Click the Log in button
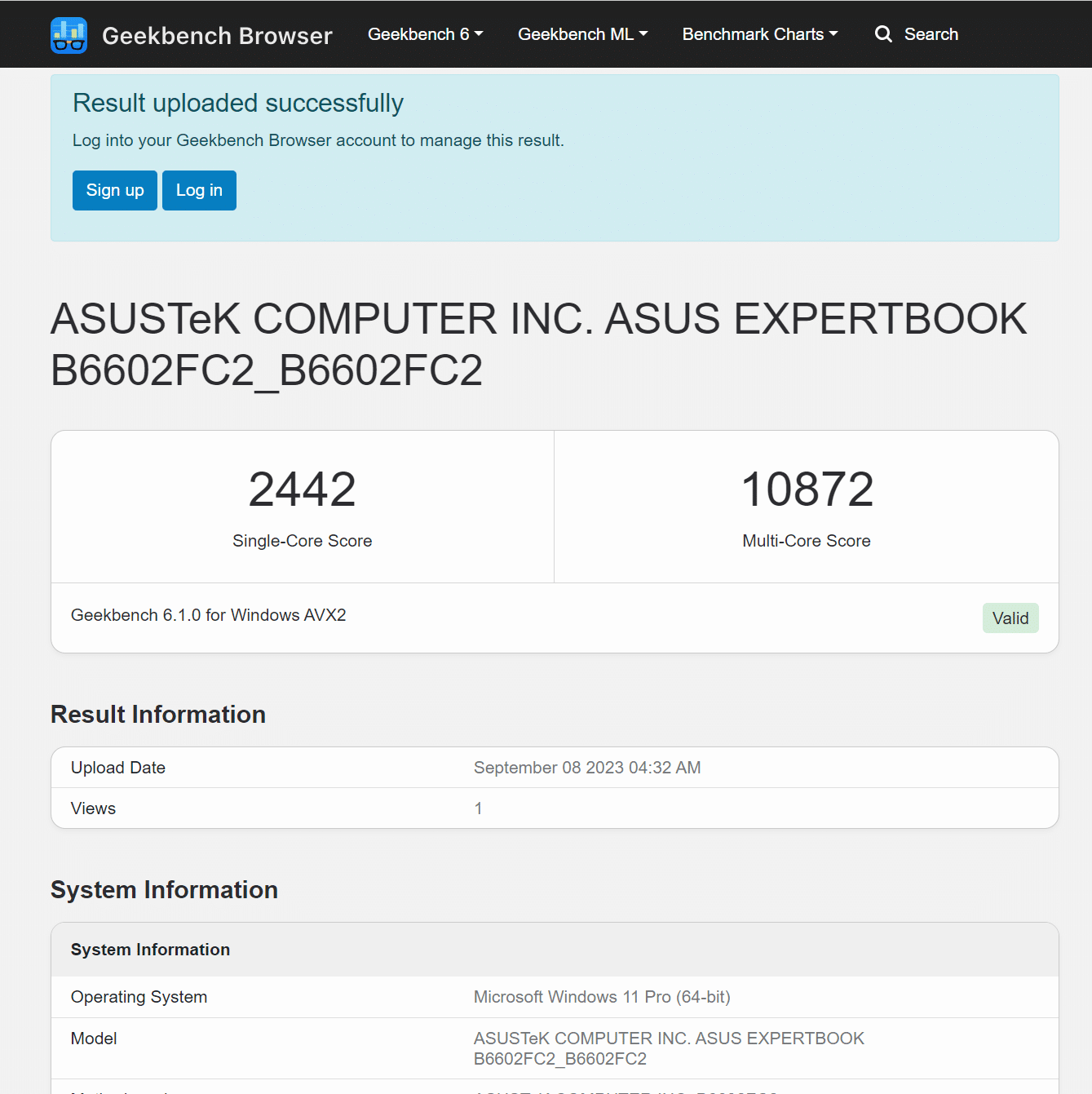The image size is (1092, 1094). [x=199, y=190]
